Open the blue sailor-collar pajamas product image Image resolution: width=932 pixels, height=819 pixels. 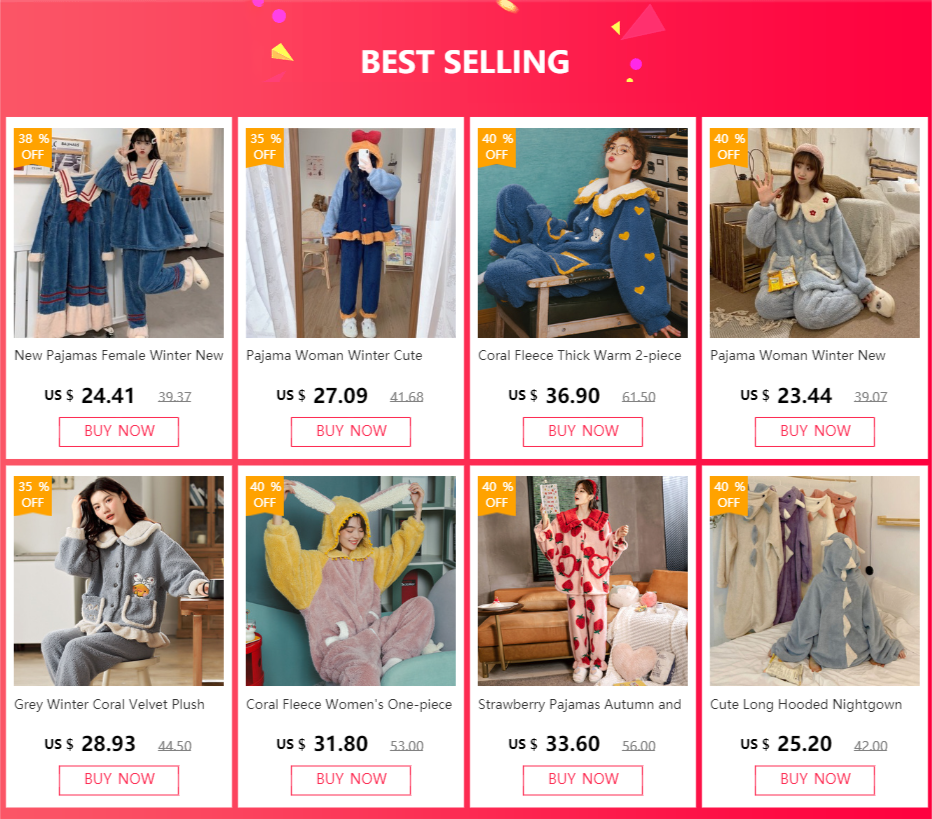[119, 233]
